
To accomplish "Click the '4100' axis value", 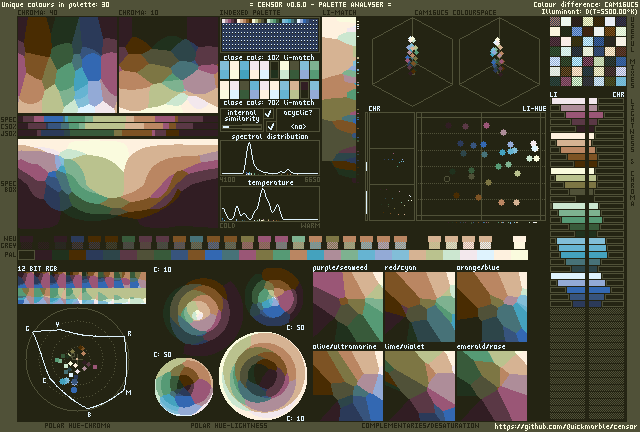I will (227, 180).
